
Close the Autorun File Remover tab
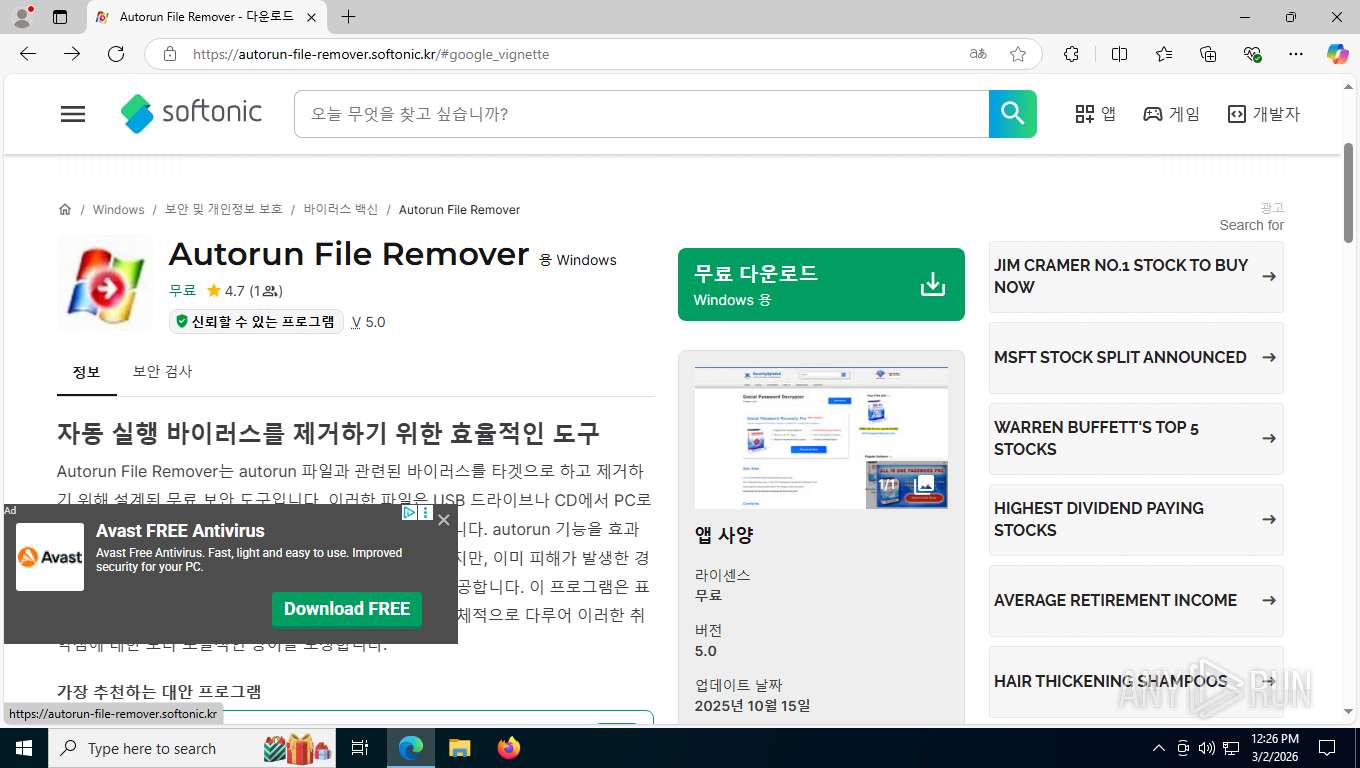coord(312,17)
